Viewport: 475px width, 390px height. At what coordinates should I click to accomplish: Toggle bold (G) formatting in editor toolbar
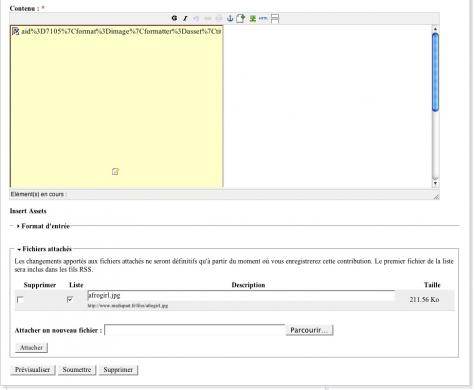174,18
